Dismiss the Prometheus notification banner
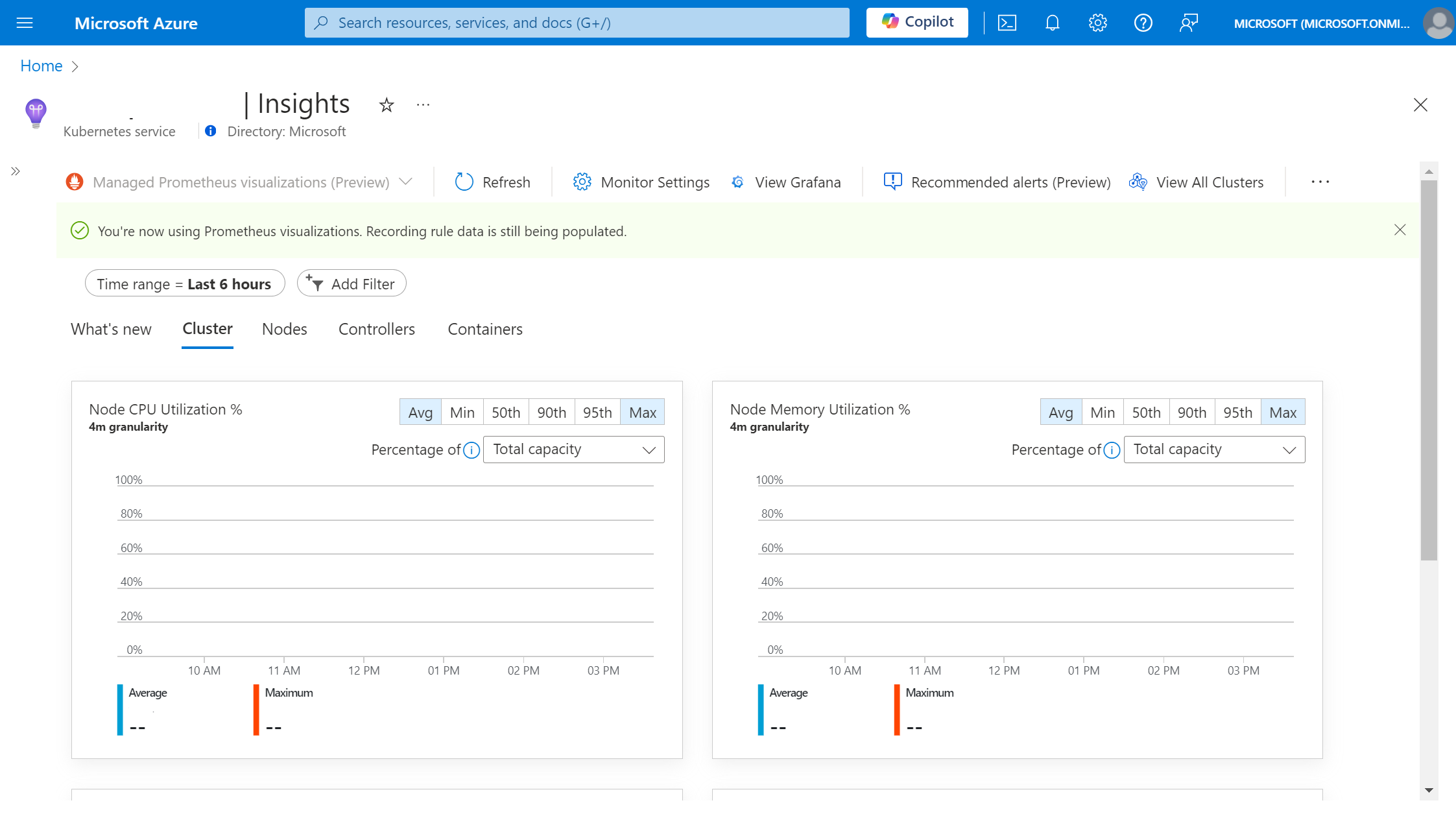Screen dimensions: 1456x818 [1400, 230]
